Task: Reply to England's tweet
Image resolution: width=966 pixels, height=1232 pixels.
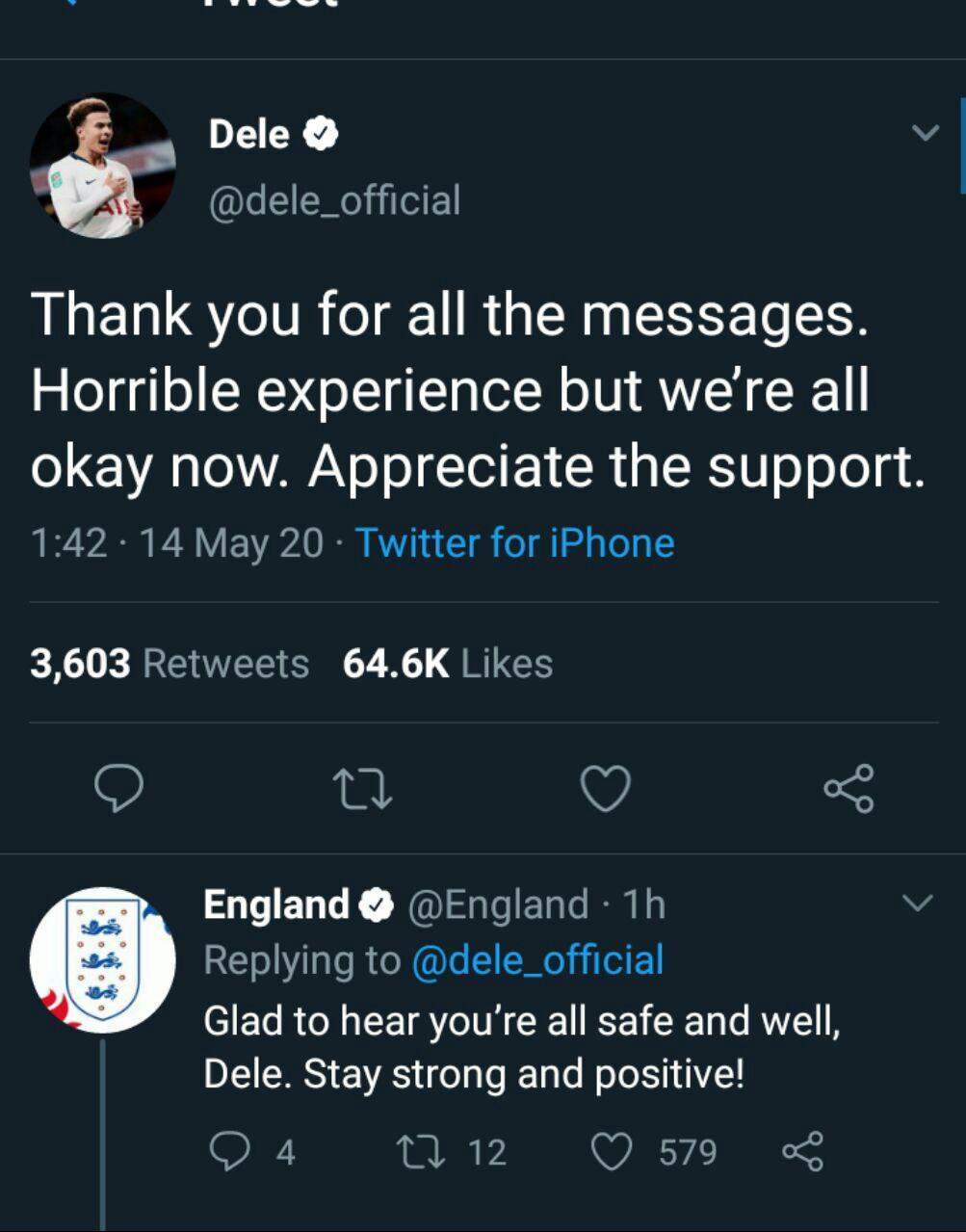Action: click(230, 1151)
